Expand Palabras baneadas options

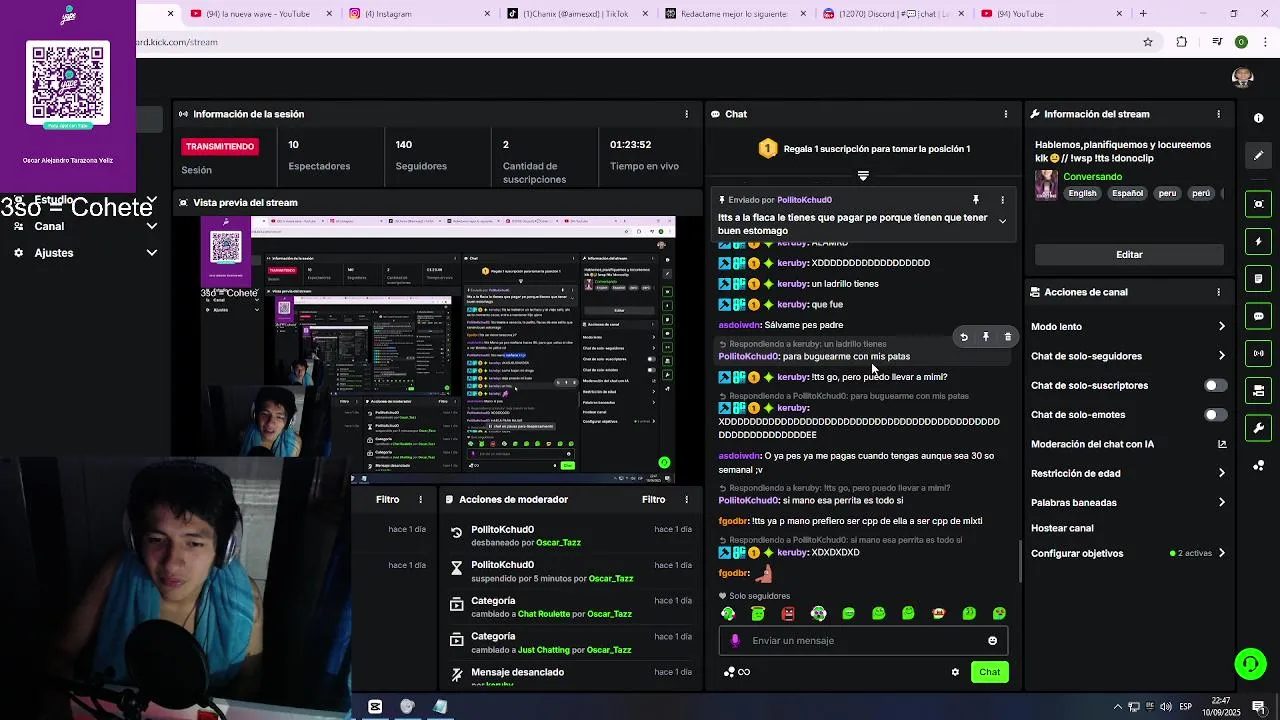pyautogui.click(x=1221, y=502)
